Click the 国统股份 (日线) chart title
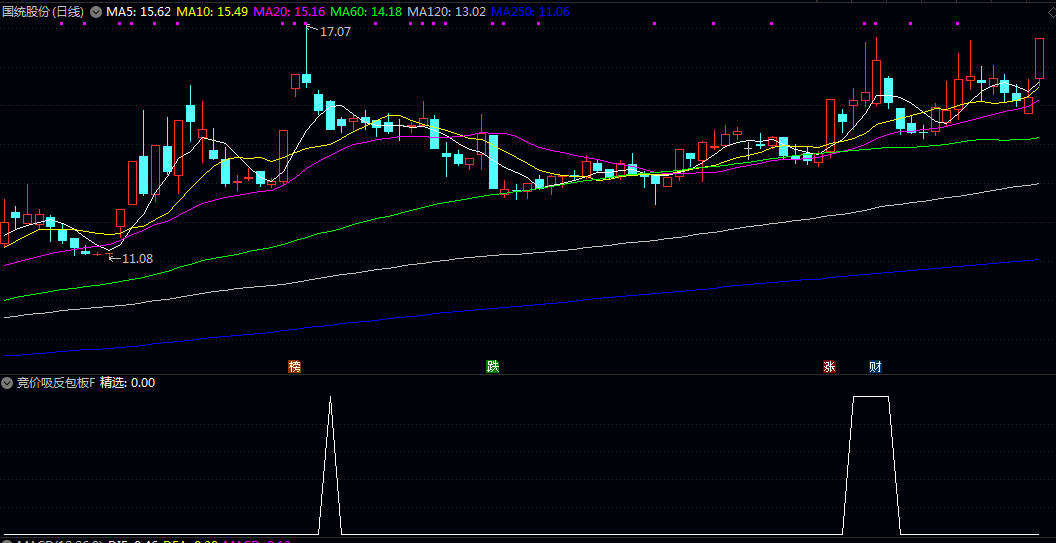Image resolution: width=1056 pixels, height=543 pixels. 43,11
